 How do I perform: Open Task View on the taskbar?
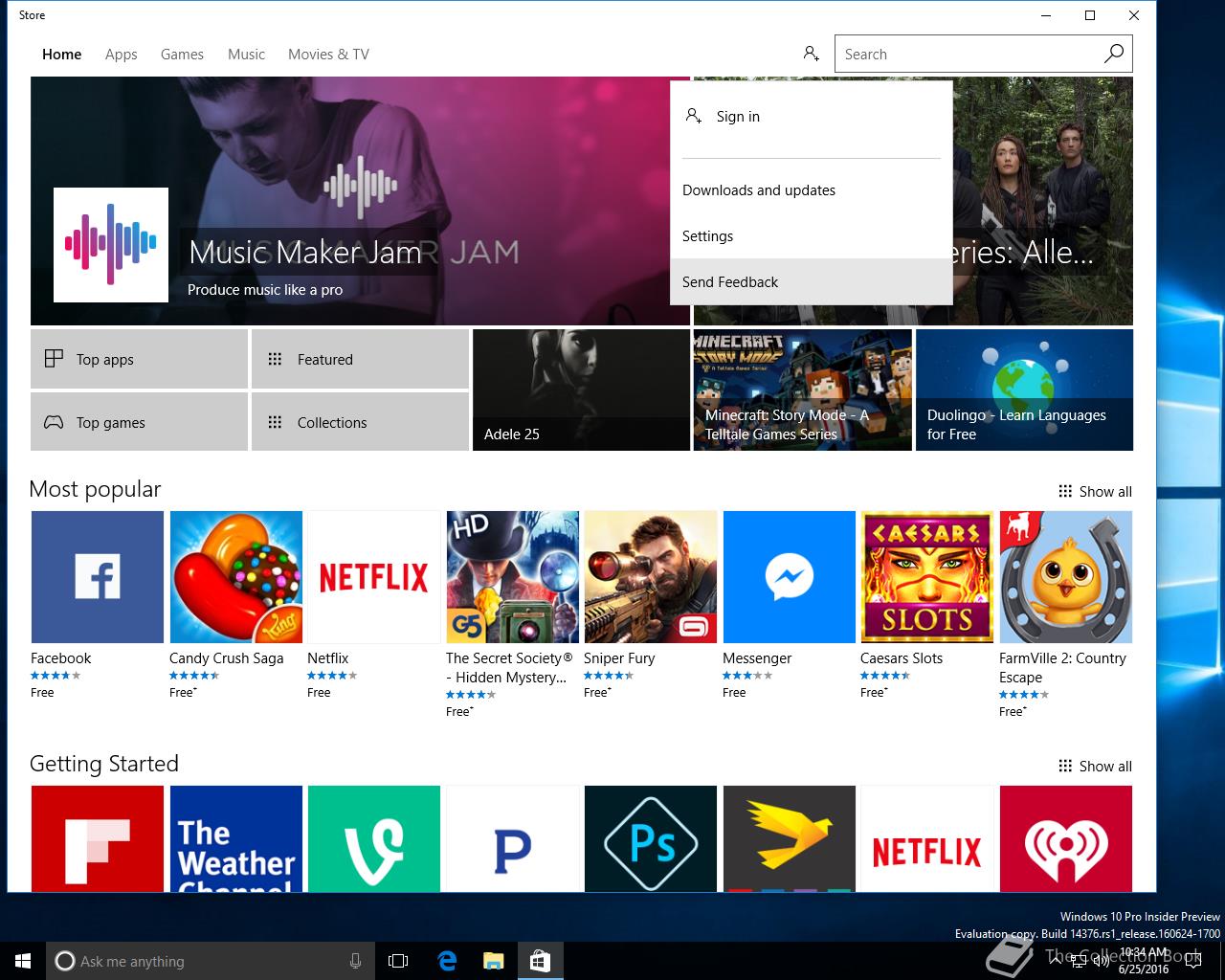[398, 961]
